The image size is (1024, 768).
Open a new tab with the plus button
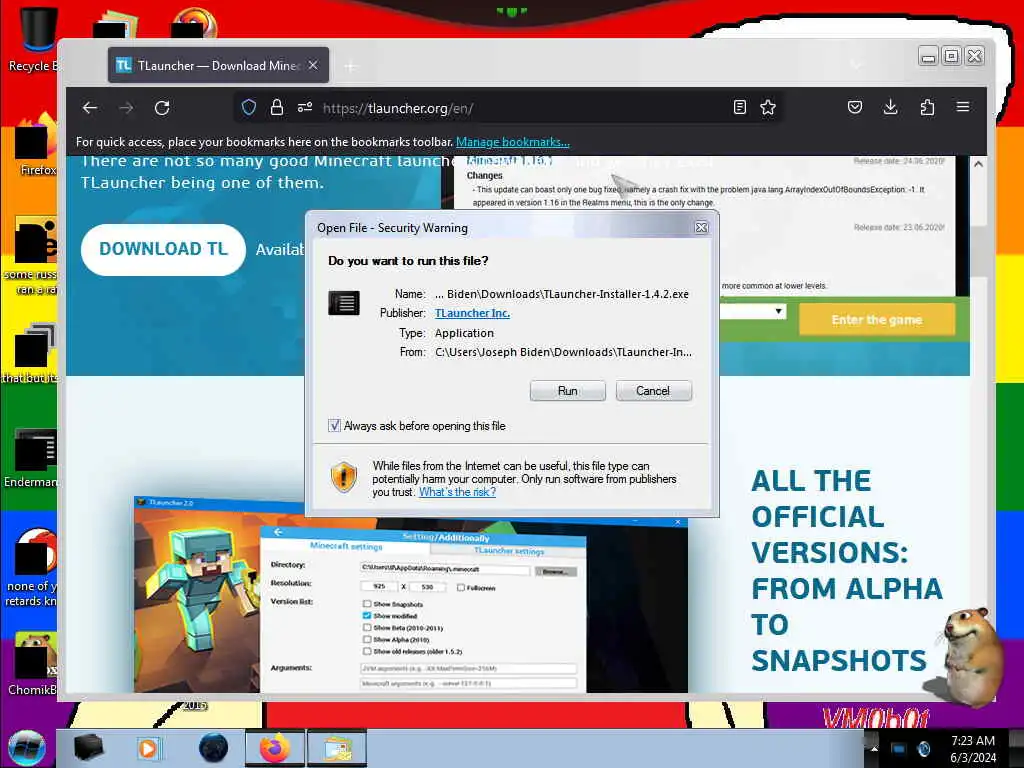tap(351, 66)
